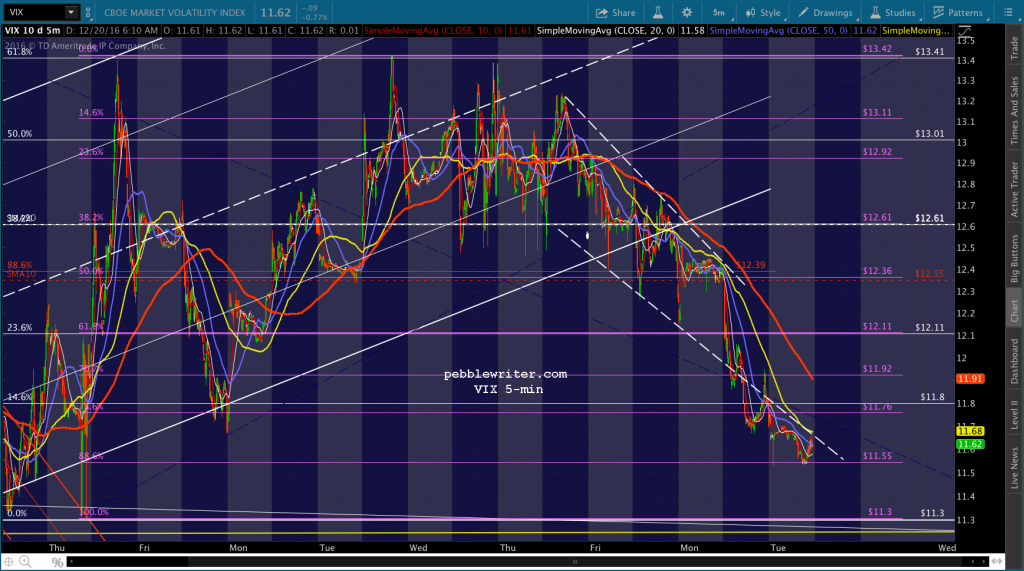Select the Chart side tab
Viewport: 1024px width, 571px height.
click(x=1014, y=310)
